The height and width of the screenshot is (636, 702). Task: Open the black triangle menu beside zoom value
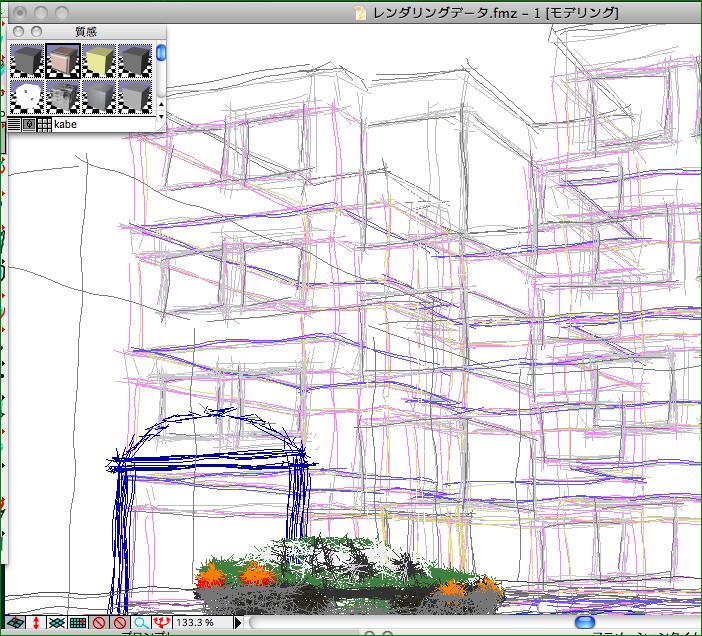tap(238, 623)
